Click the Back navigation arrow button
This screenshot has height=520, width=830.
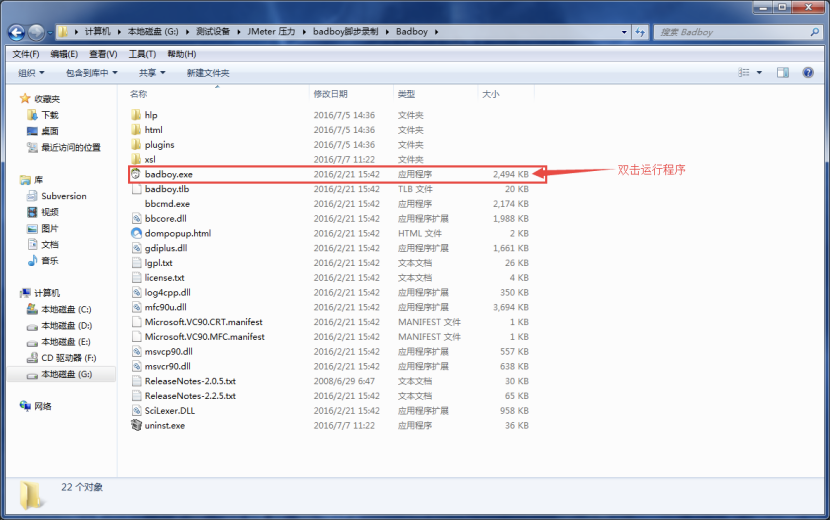pyautogui.click(x=16, y=32)
